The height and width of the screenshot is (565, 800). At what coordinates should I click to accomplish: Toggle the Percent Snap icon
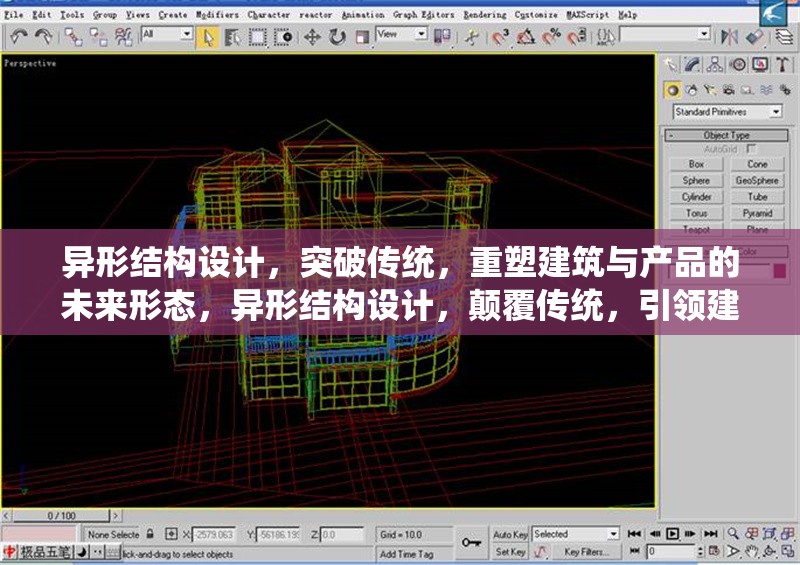click(x=551, y=37)
